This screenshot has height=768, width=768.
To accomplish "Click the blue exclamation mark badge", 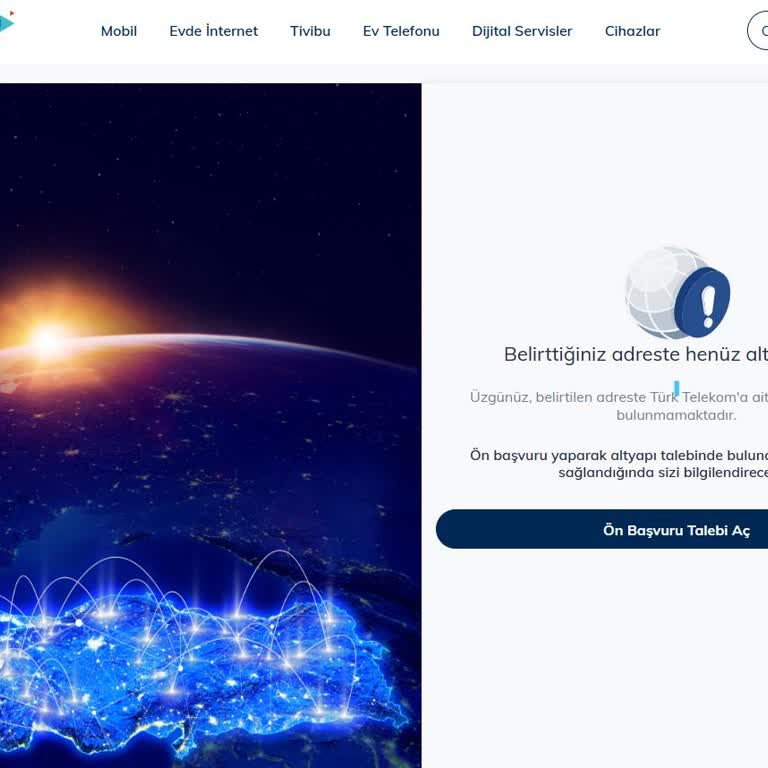I will [x=703, y=302].
